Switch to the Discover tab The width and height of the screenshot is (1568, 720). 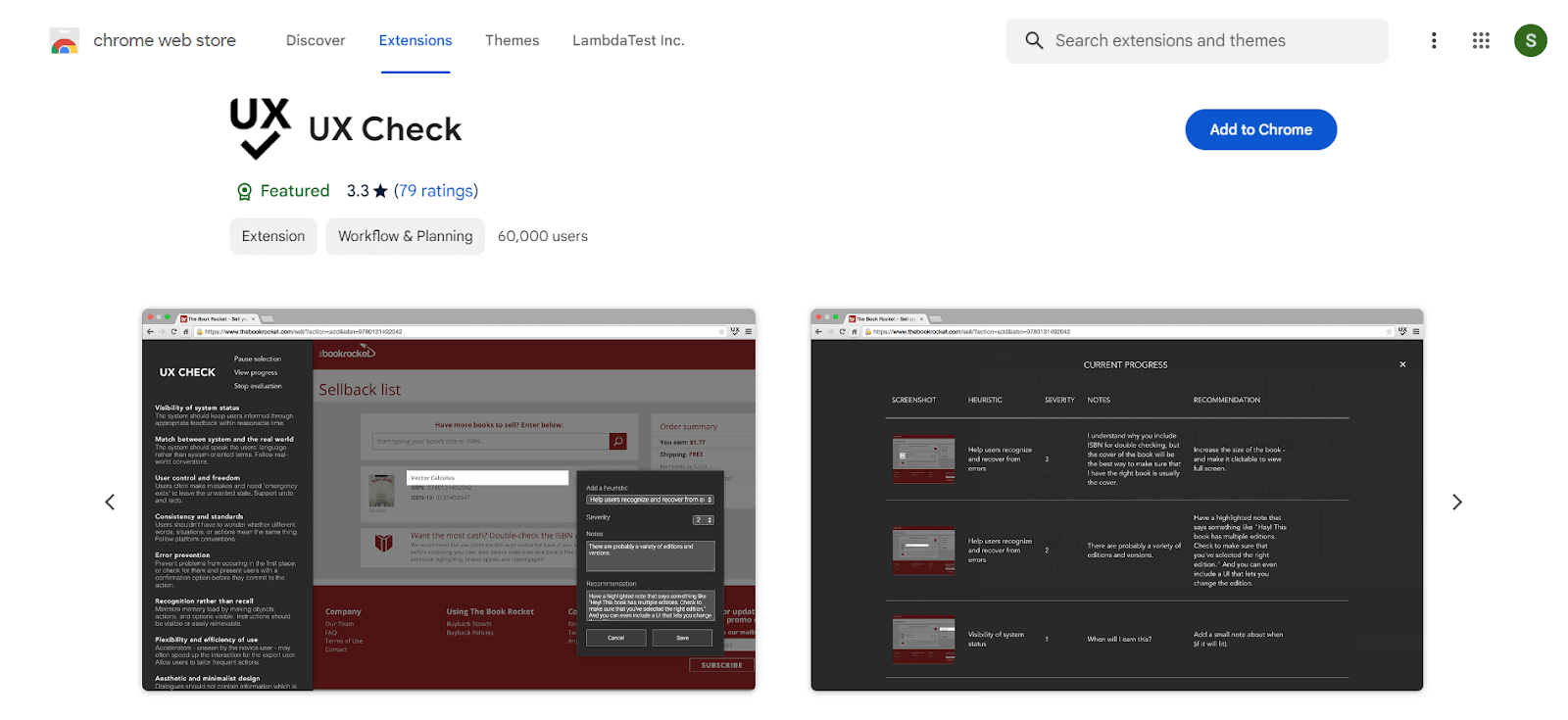[x=316, y=40]
